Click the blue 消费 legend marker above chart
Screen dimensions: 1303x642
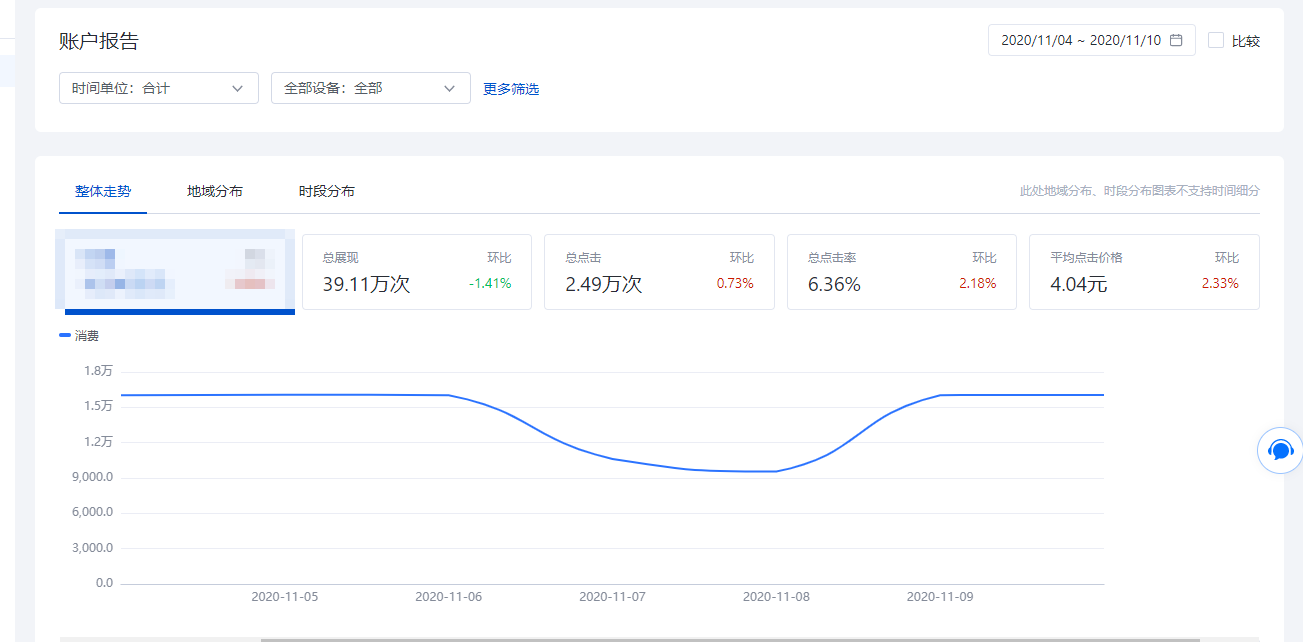pyautogui.click(x=65, y=336)
